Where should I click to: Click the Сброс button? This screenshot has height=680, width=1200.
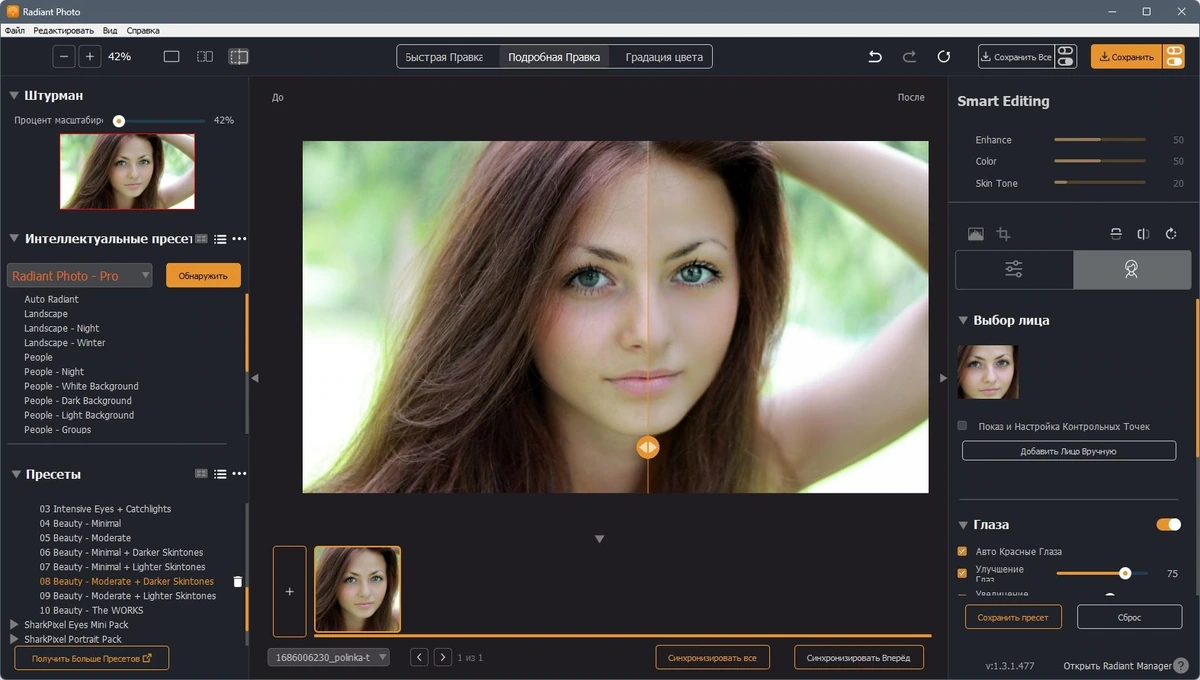pos(1129,617)
